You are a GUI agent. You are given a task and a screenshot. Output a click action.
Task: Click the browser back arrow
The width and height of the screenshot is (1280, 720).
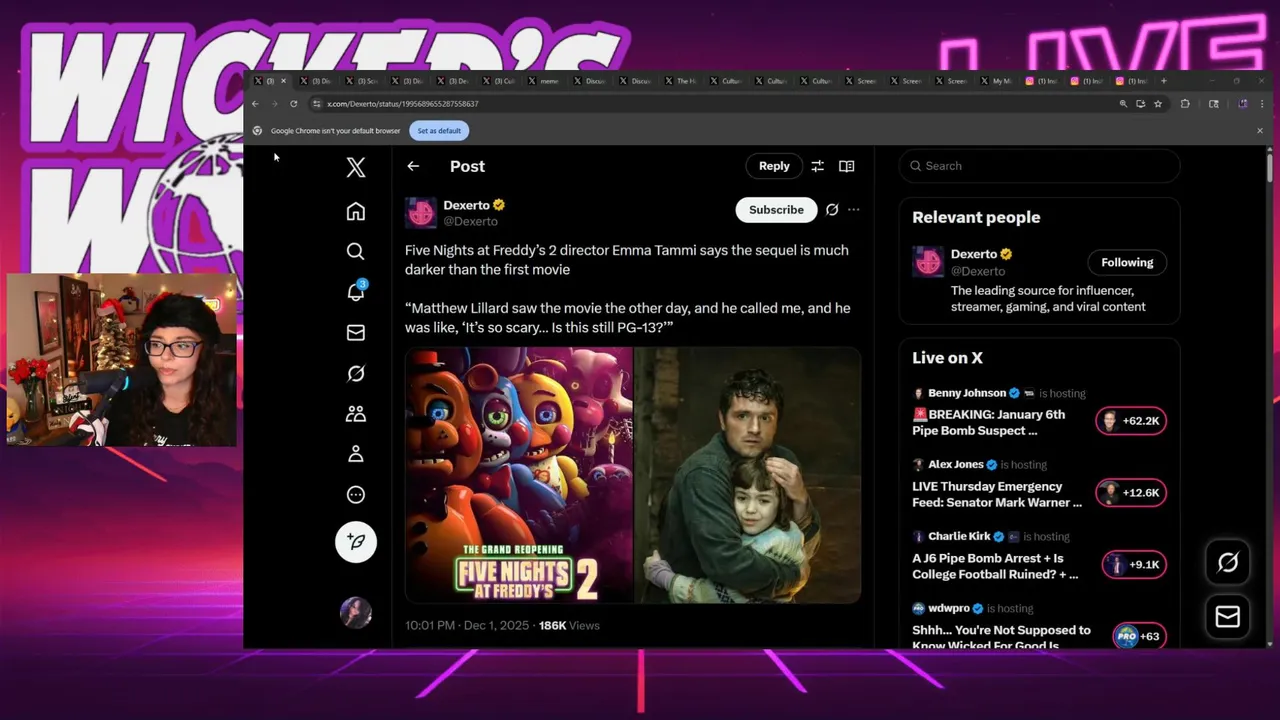click(255, 104)
